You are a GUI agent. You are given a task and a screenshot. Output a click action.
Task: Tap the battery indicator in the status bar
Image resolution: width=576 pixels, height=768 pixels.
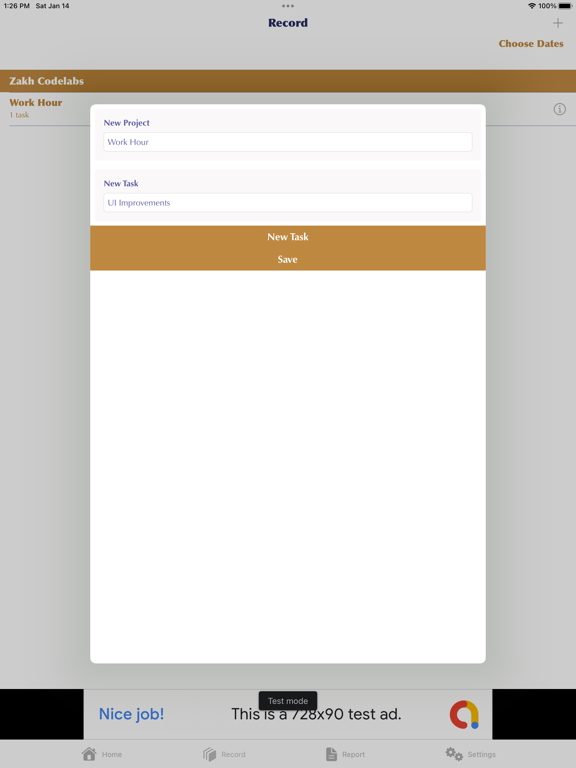pos(565,6)
